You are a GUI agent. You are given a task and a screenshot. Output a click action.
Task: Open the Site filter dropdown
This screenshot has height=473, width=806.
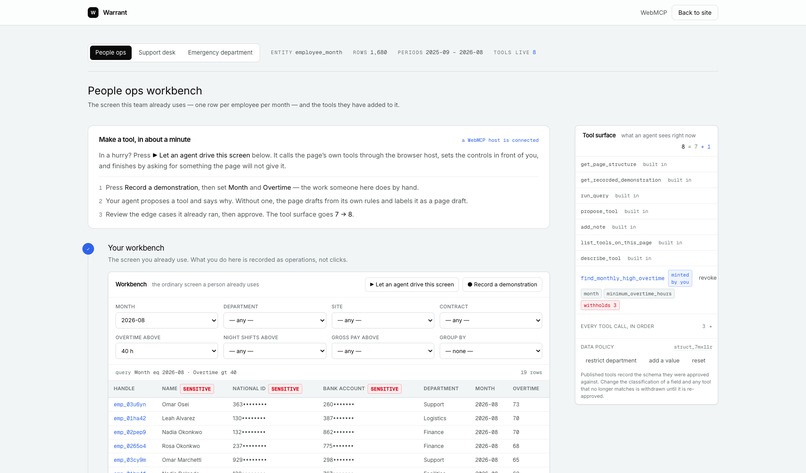point(383,320)
